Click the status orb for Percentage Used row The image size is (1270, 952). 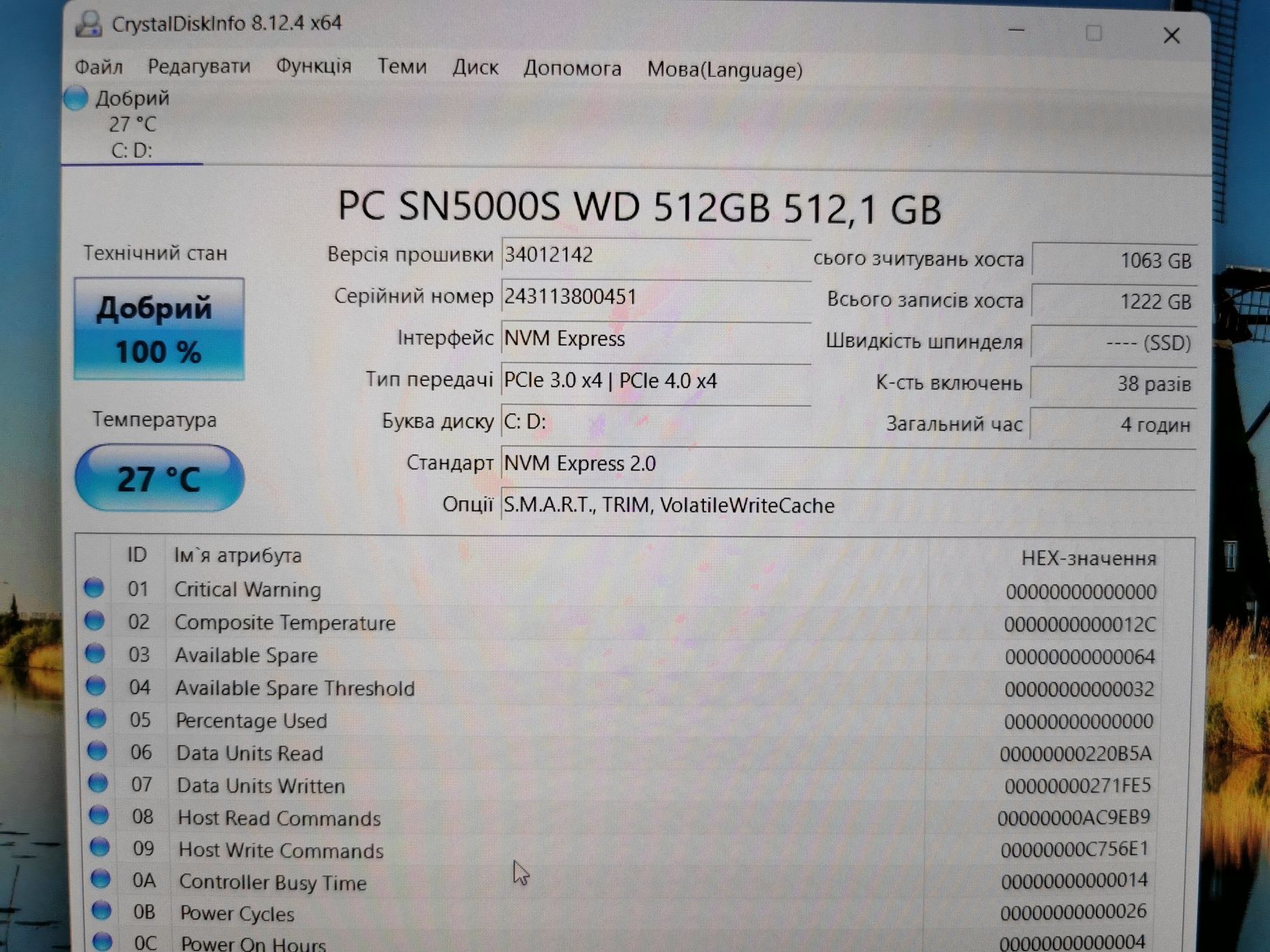(97, 718)
